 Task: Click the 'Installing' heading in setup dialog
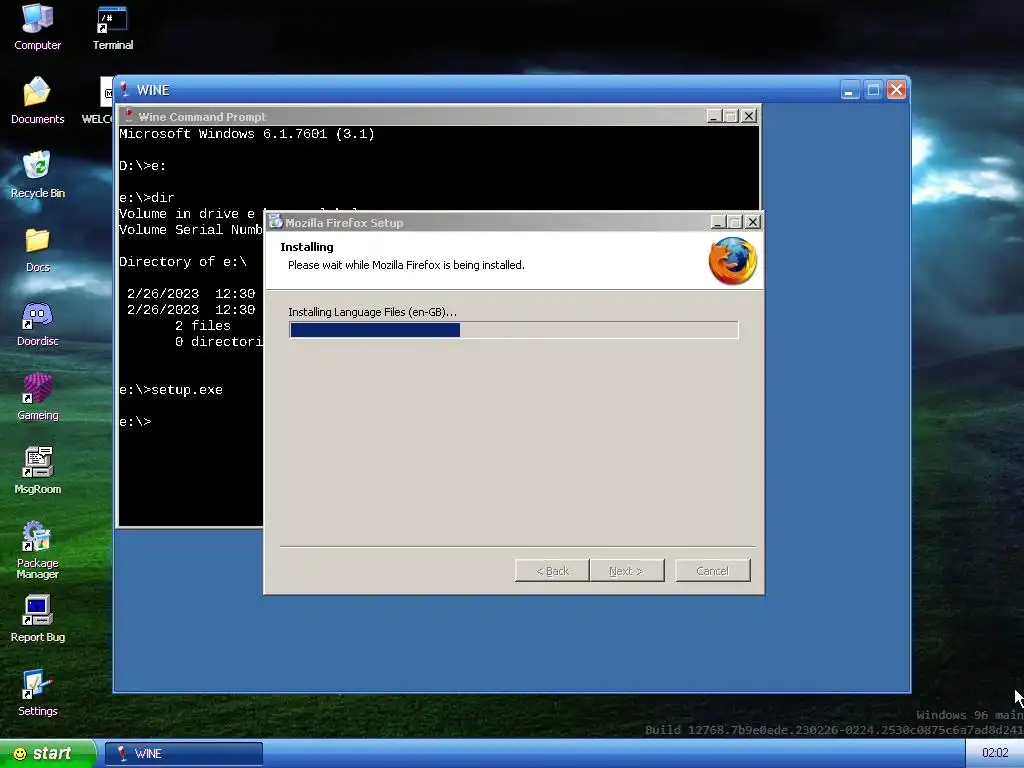pos(307,247)
